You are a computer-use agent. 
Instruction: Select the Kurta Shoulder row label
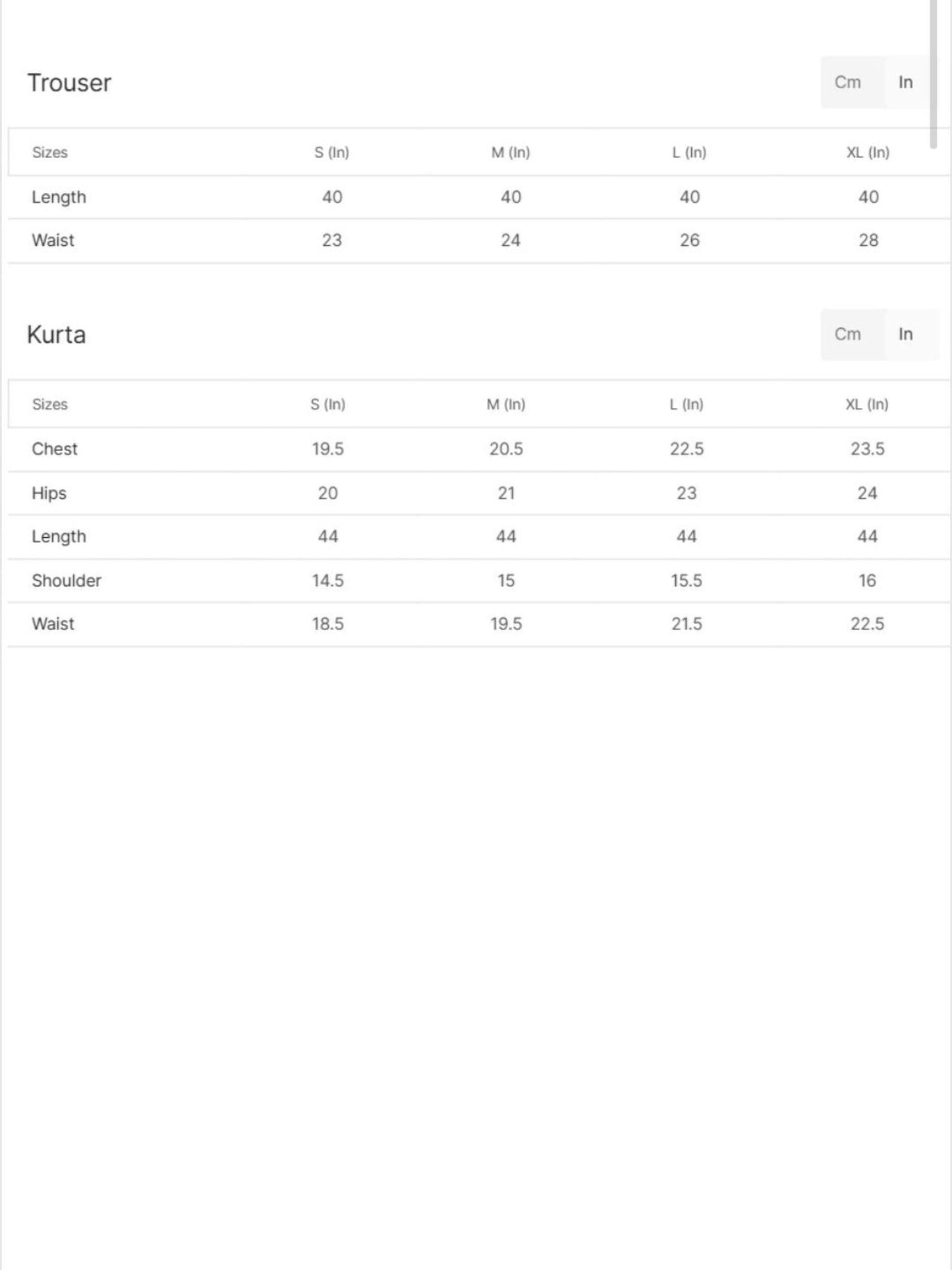pyautogui.click(x=67, y=581)
